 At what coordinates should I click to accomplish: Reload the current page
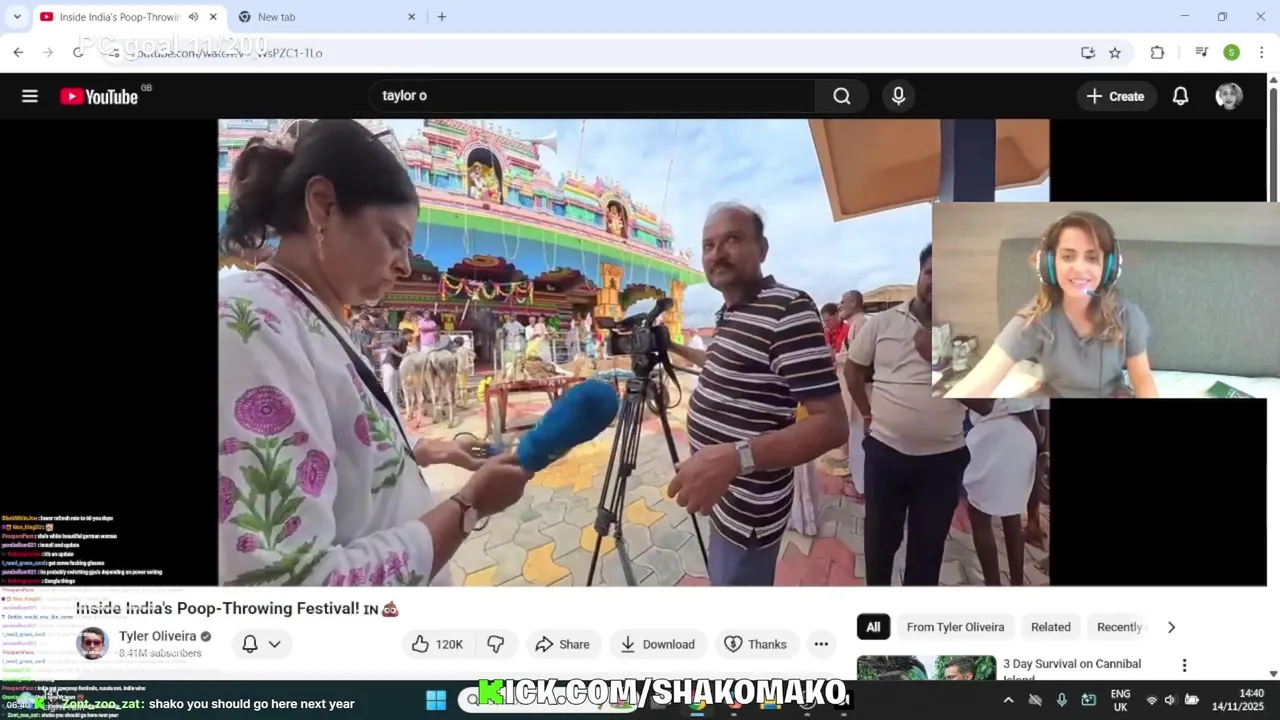(x=78, y=52)
